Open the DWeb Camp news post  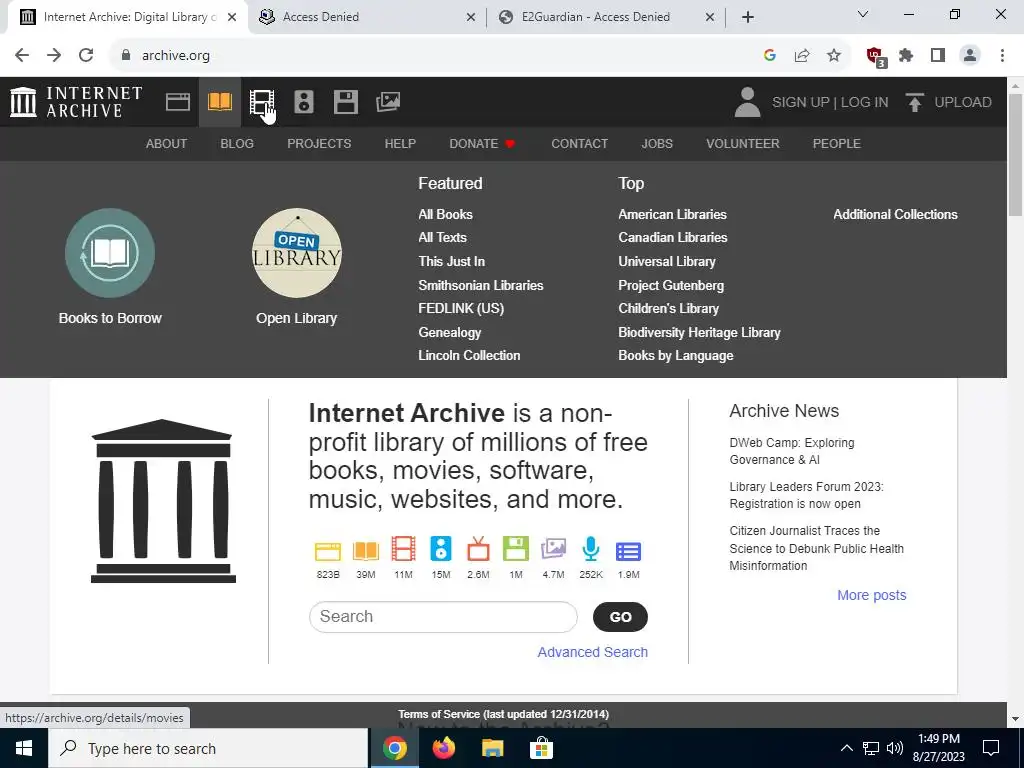pos(792,451)
